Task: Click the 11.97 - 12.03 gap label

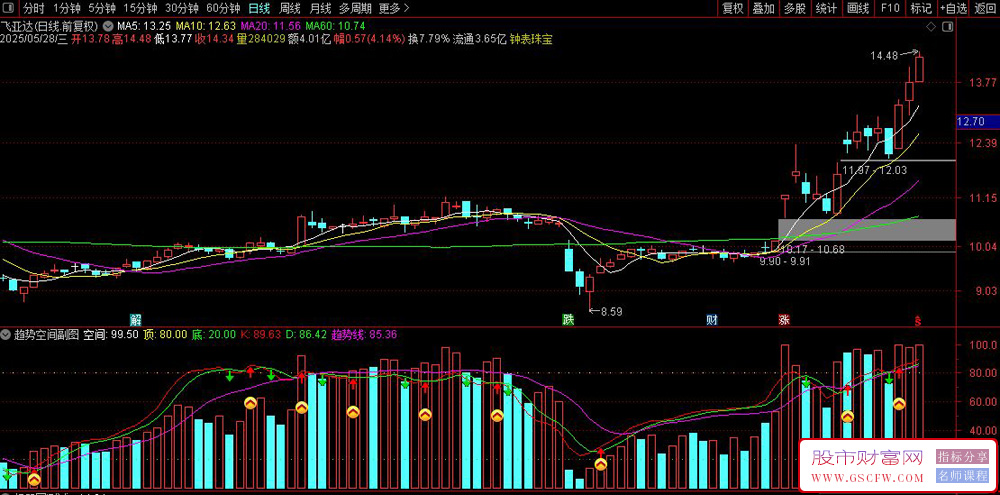Action: 874,170
